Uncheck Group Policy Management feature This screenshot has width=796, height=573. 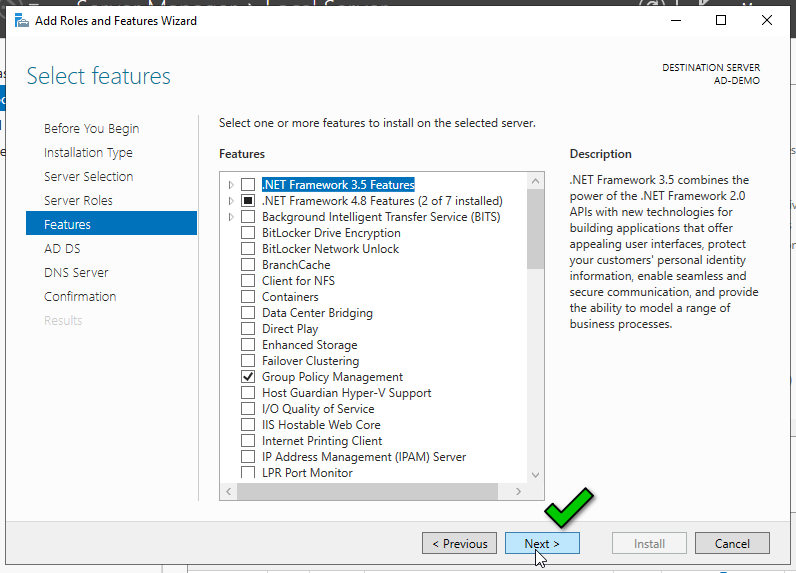click(248, 377)
